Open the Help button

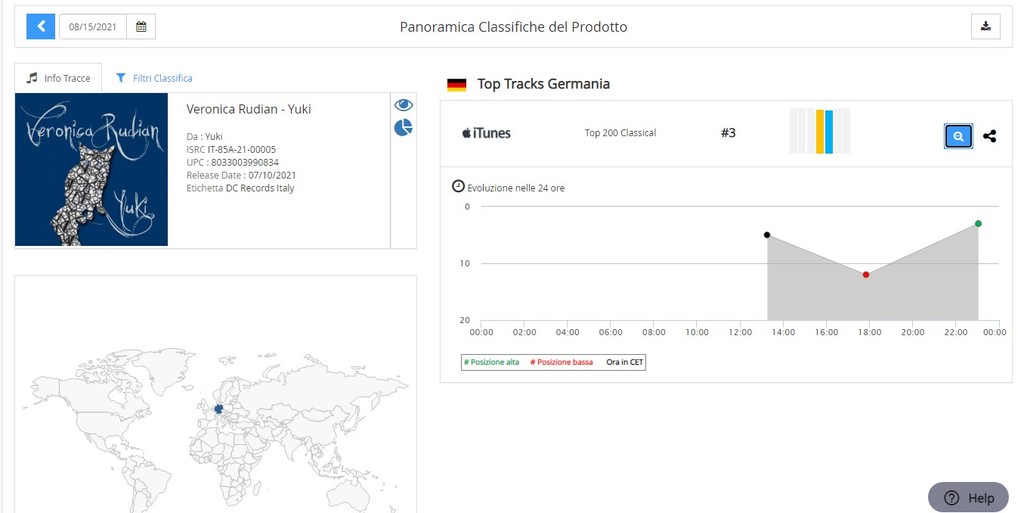pyautogui.click(x=968, y=498)
